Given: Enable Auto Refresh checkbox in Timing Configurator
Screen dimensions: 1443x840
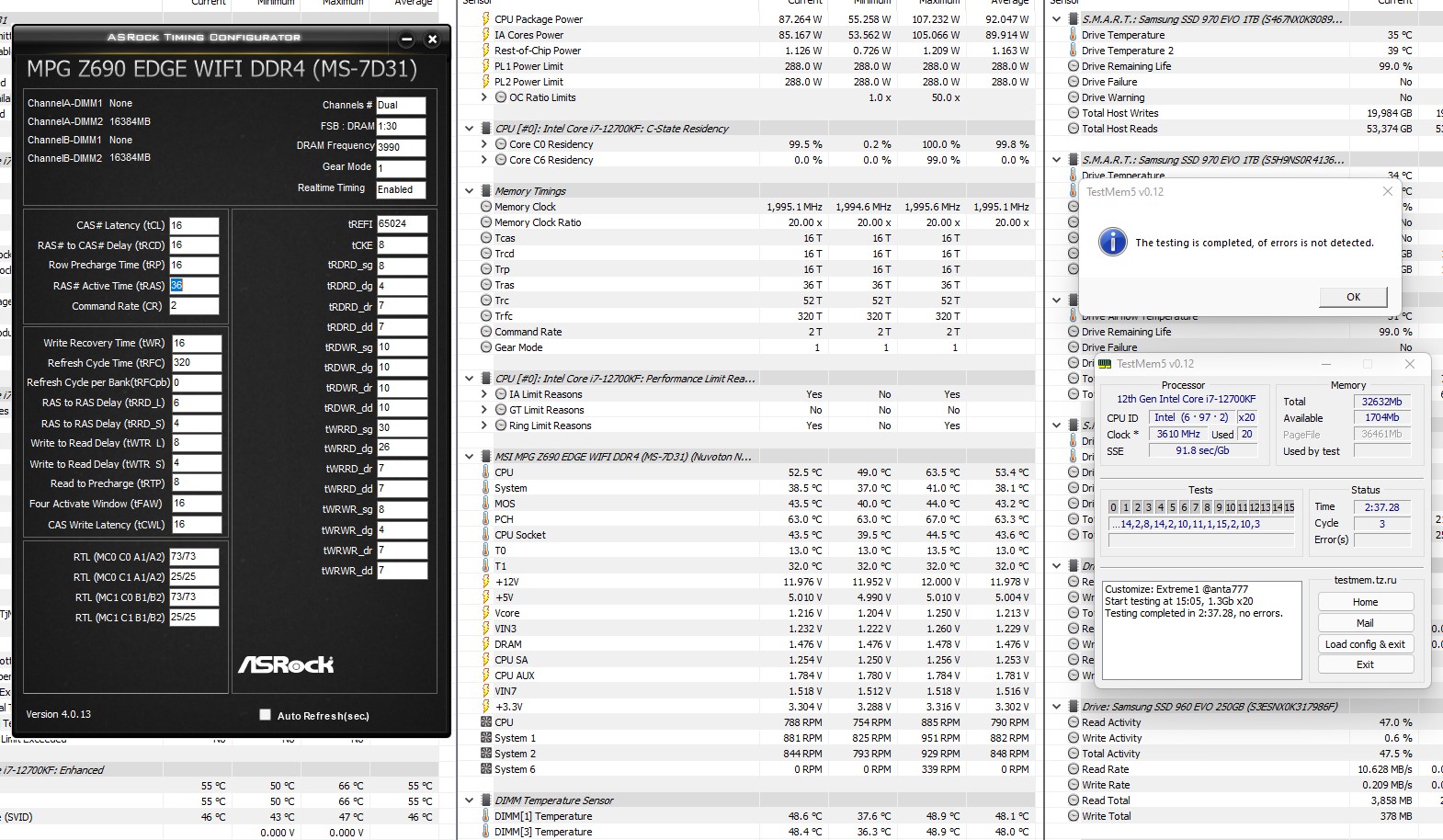Looking at the screenshot, I should [266, 715].
